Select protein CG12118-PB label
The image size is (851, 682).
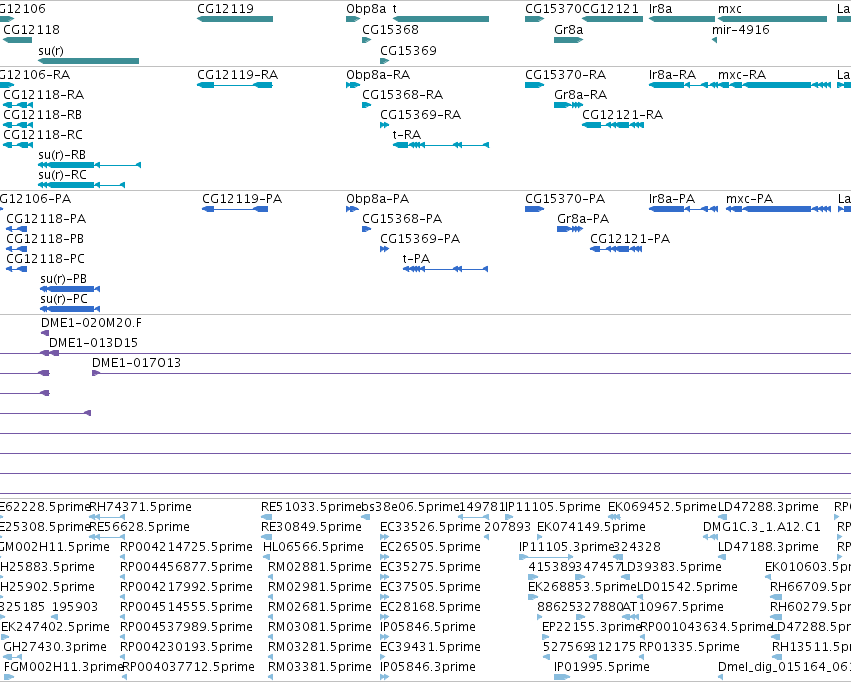tap(45, 239)
